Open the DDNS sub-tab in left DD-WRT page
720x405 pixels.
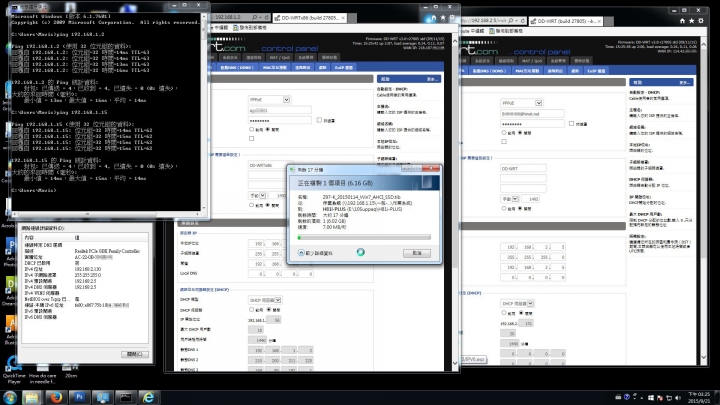coord(237,68)
